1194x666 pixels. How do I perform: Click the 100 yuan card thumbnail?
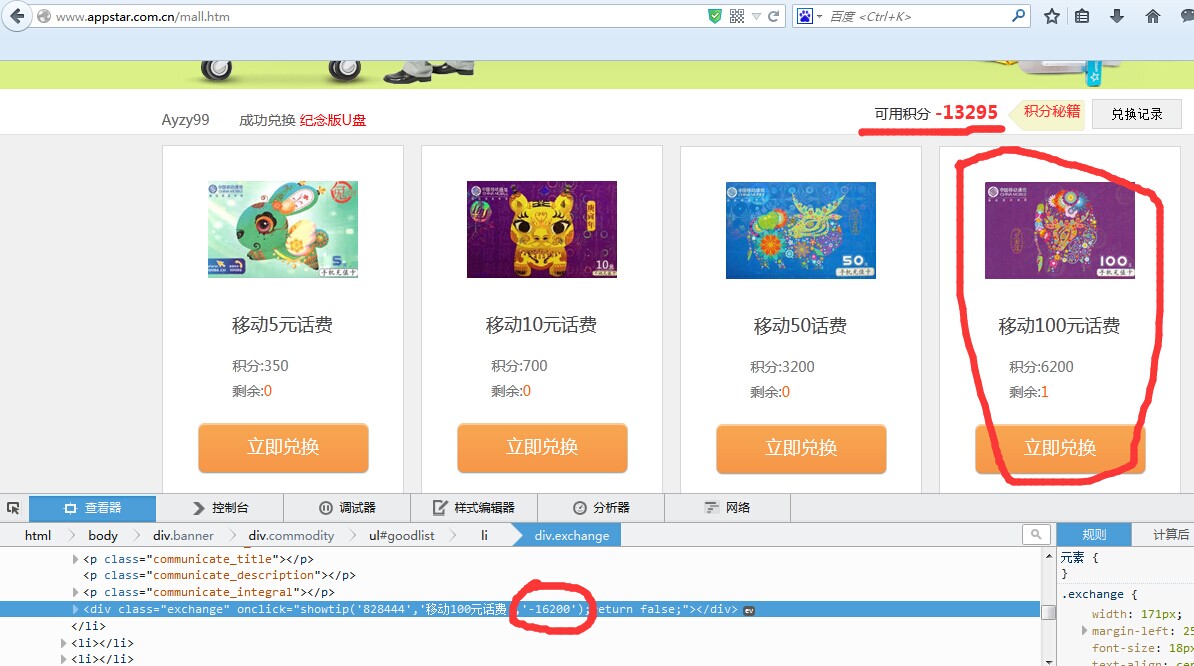pyautogui.click(x=1059, y=230)
